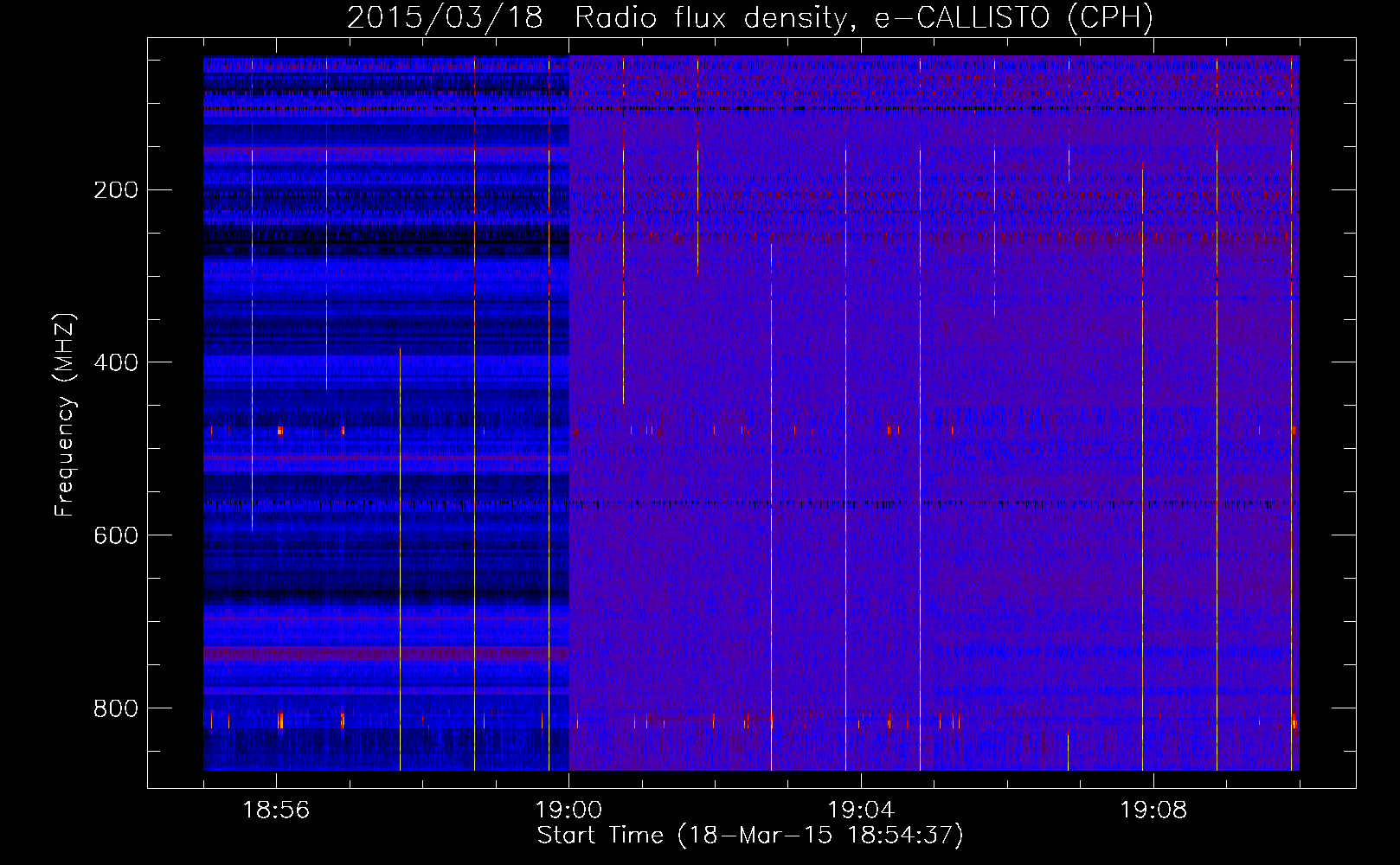
Task: Click the 800 frequency tick label
Action: pos(116,709)
